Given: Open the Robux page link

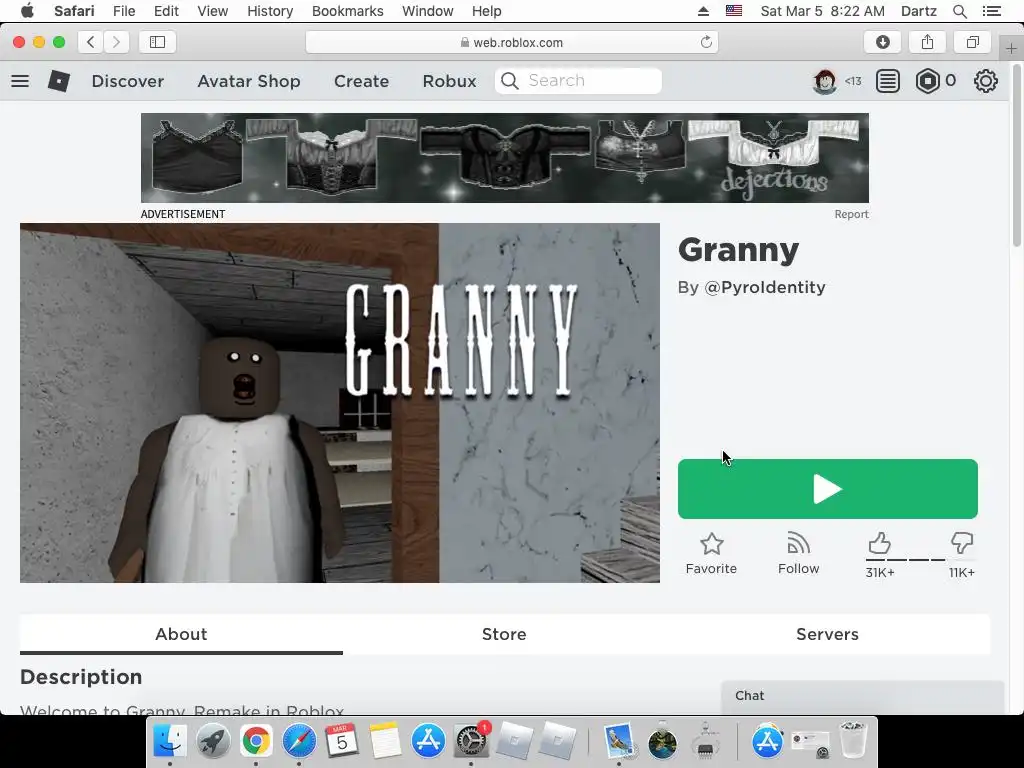Looking at the screenshot, I should click(x=449, y=81).
